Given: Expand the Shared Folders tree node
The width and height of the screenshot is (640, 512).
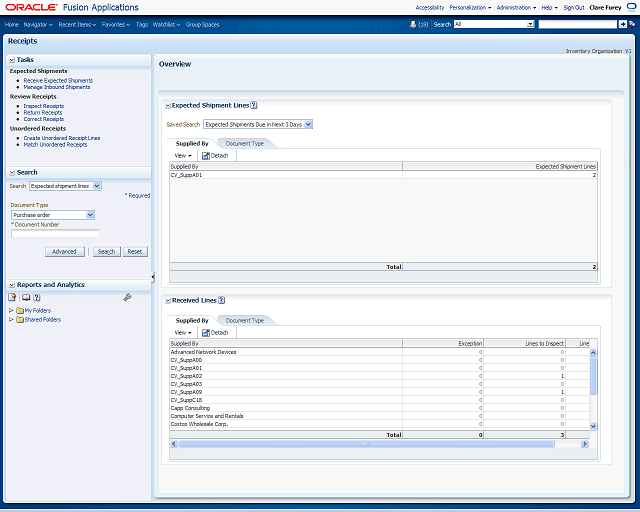Looking at the screenshot, I should [11, 320].
